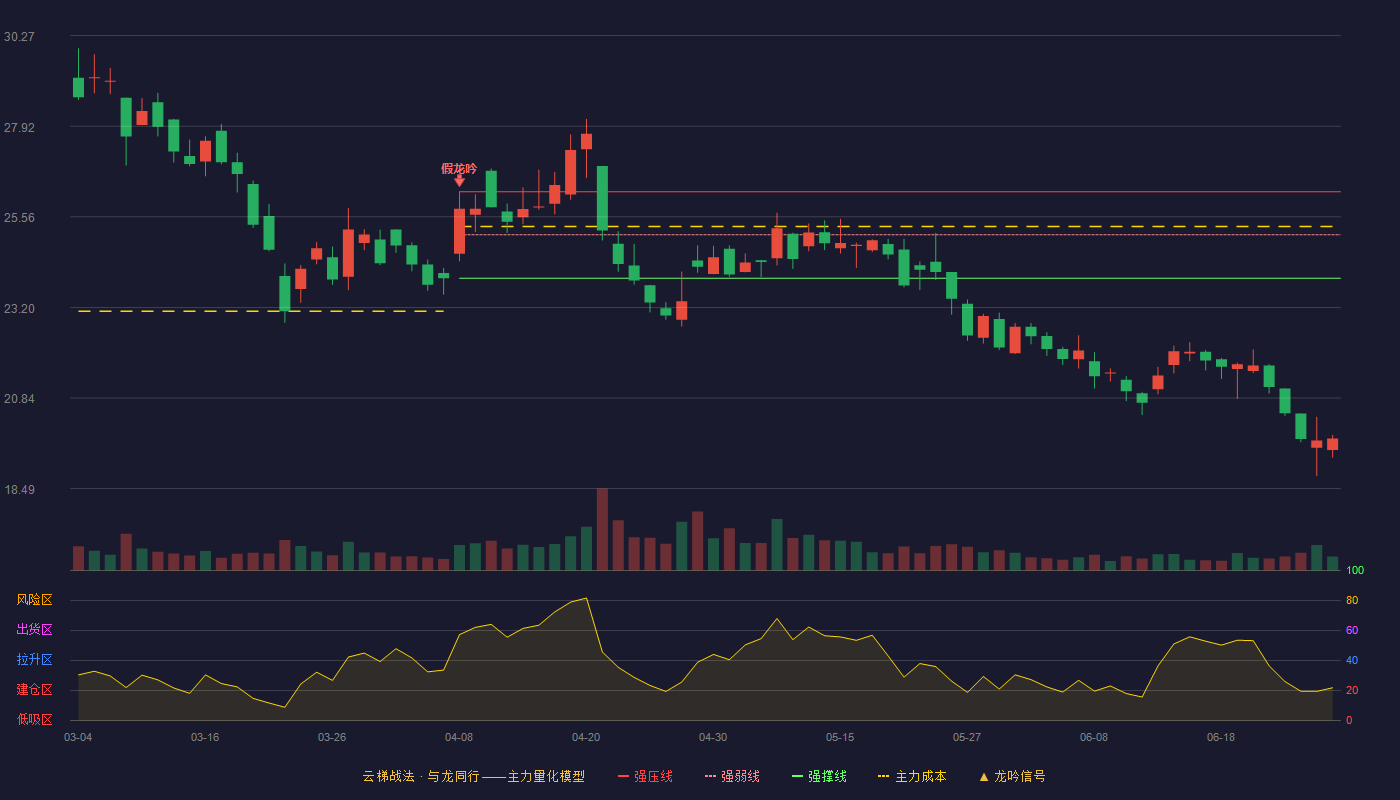
Task: Click the 03-26 date label
Action: click(332, 737)
